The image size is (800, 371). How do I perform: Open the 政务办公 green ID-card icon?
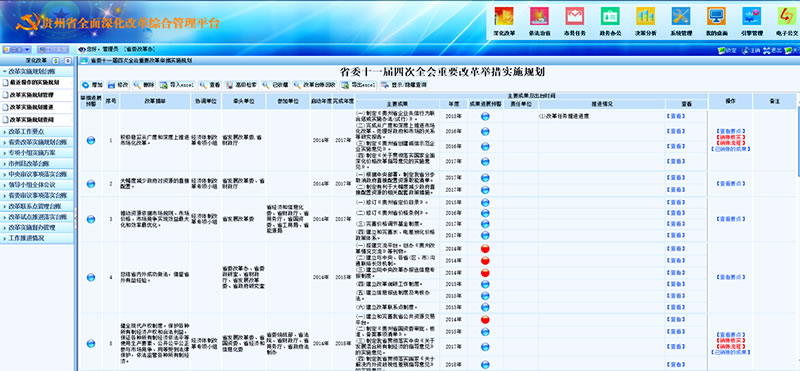tap(610, 16)
